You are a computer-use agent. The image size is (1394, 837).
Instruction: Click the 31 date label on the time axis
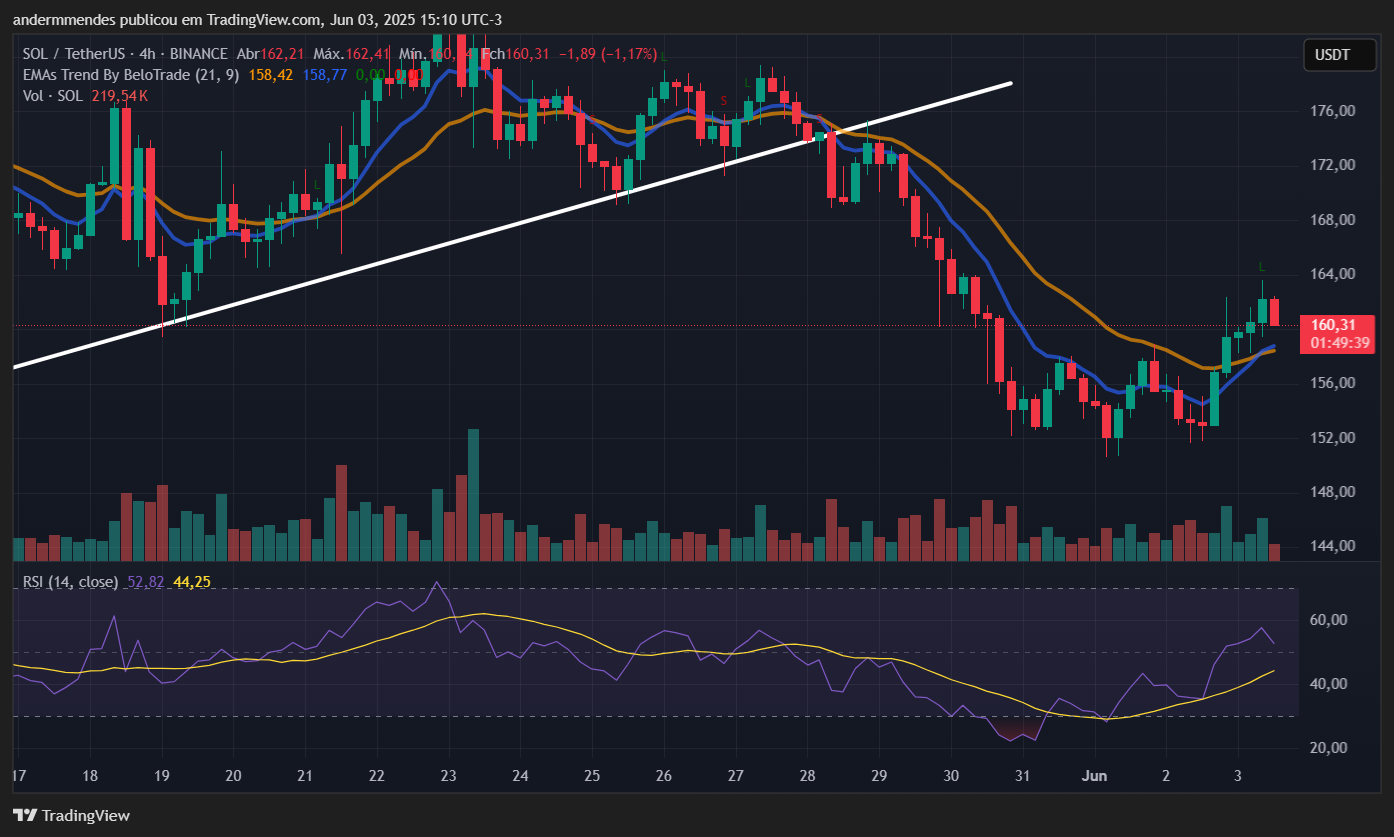(x=1022, y=775)
